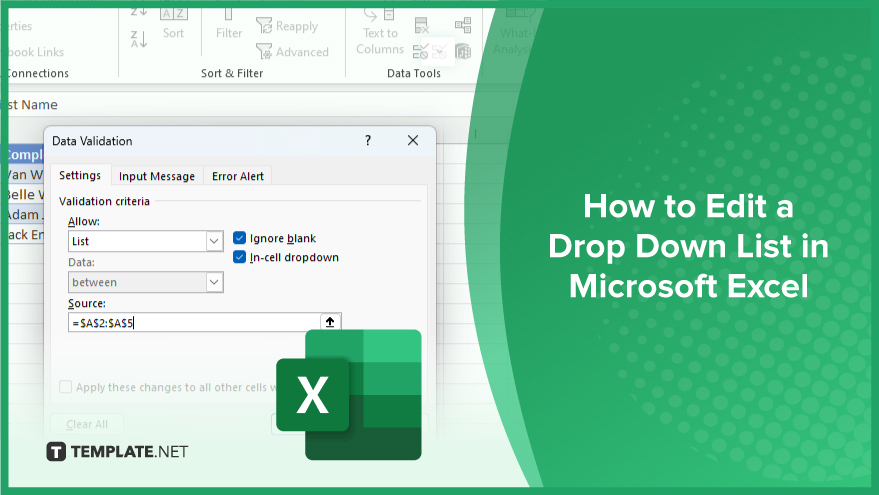Click the Source range selector arrow icon

[330, 322]
